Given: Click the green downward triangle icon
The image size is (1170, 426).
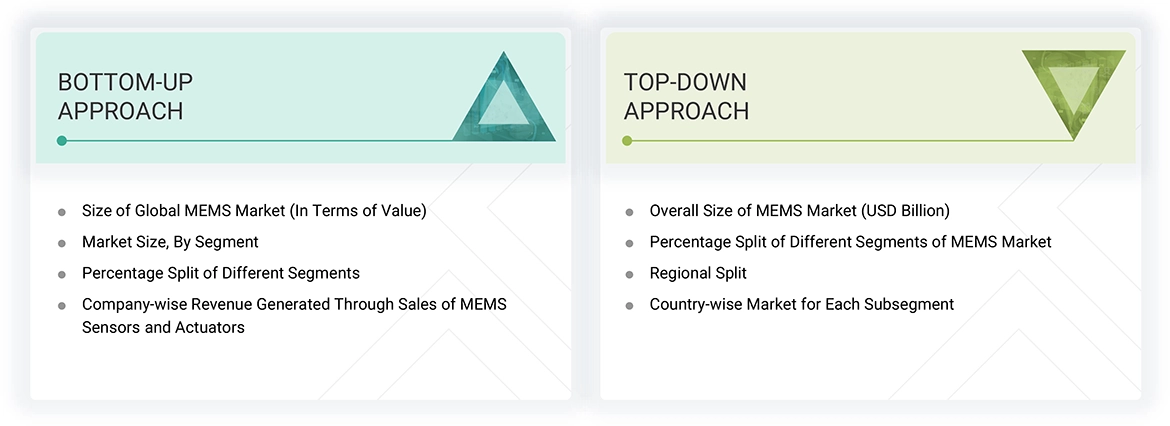Looking at the screenshot, I should click(x=1074, y=91).
